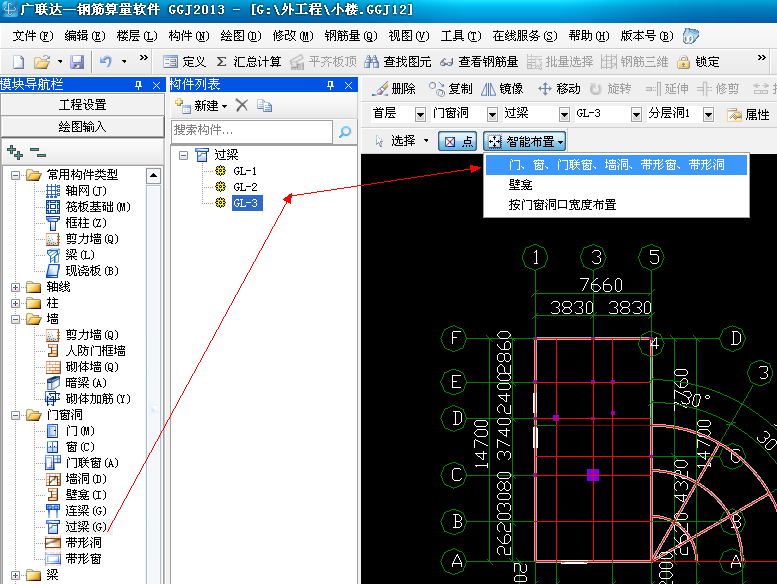Viewport: 777px width, 584px height.
Task: Click the copy component icon beside delete
Action: pyautogui.click(x=264, y=106)
